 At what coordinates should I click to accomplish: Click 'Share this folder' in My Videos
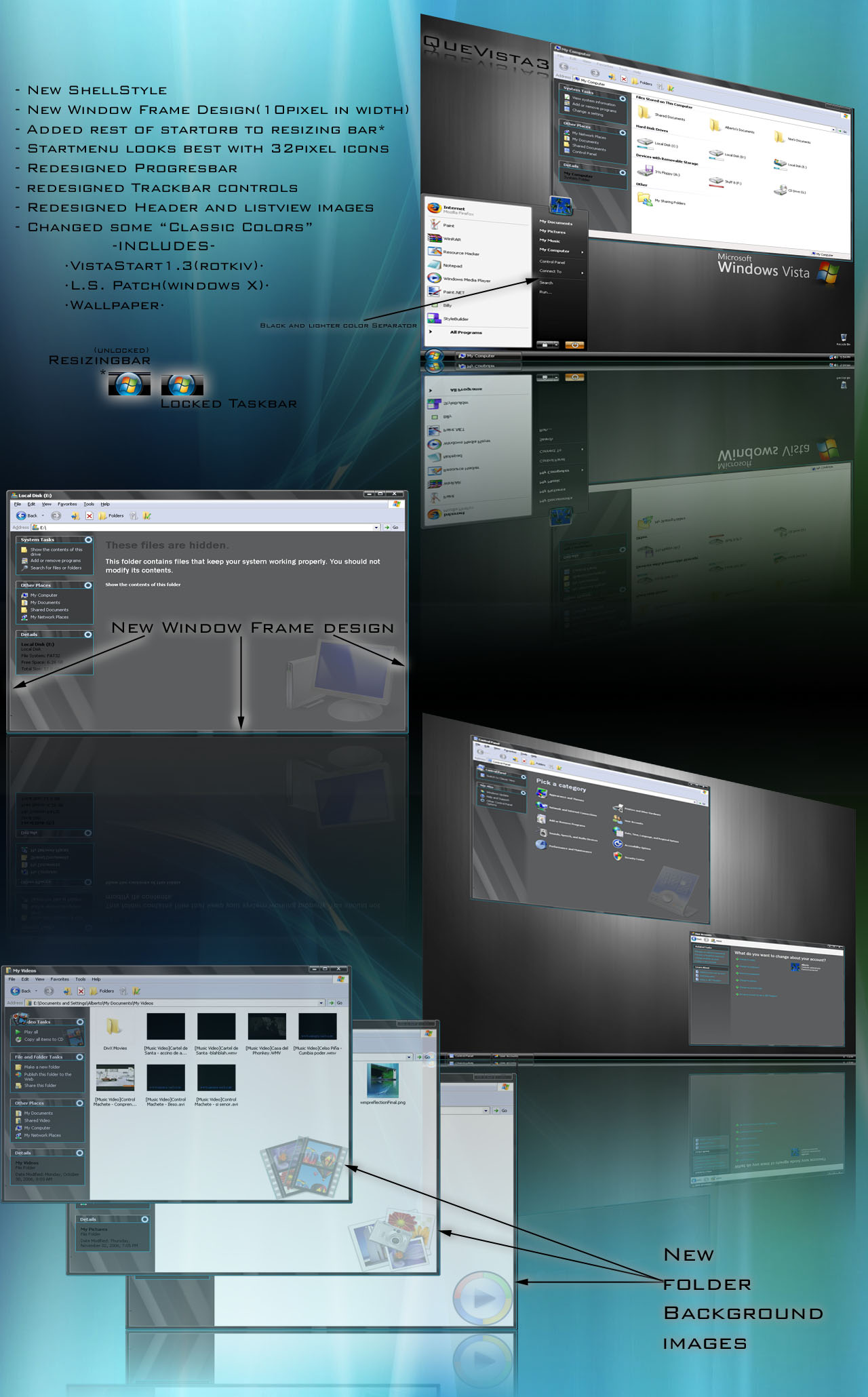[36, 1086]
